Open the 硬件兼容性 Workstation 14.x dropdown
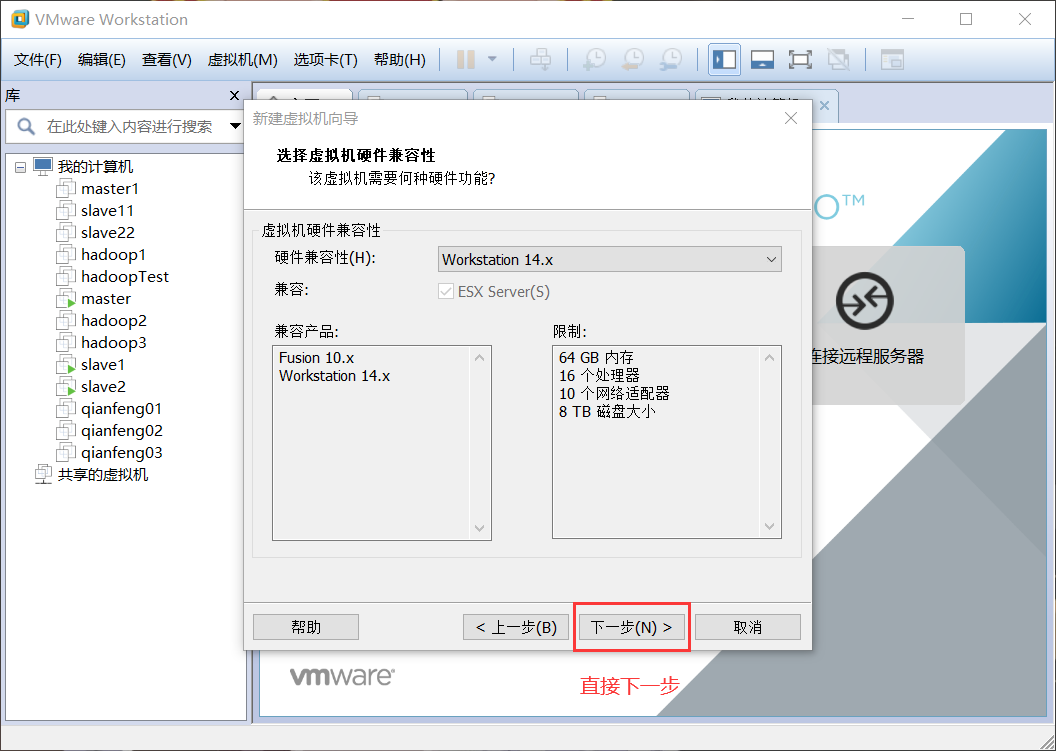1056x751 pixels. click(x=609, y=259)
